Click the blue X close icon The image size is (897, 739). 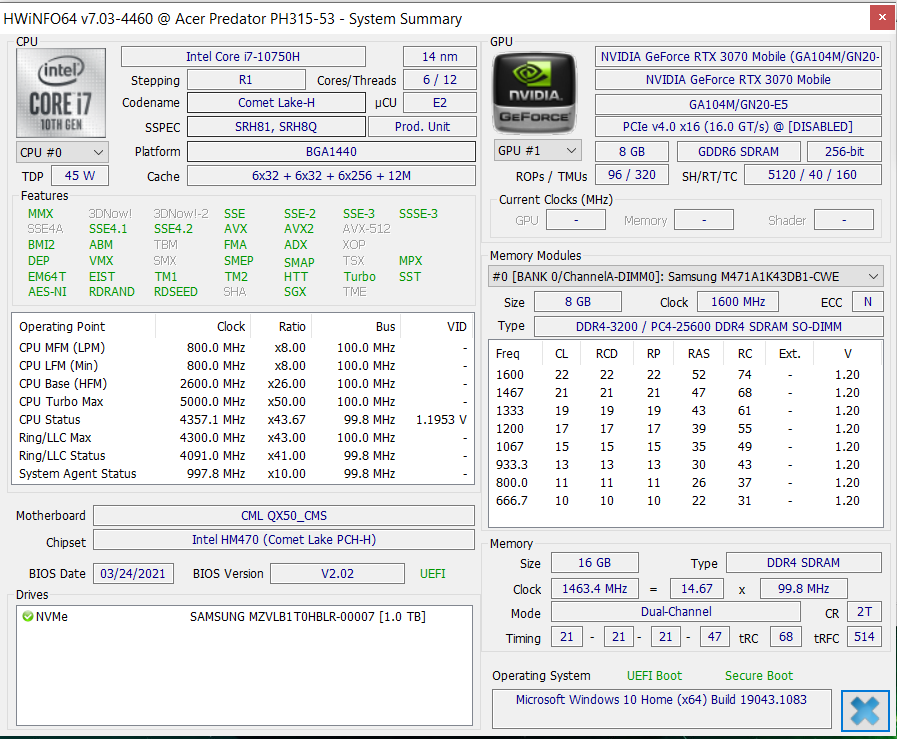coord(865,709)
